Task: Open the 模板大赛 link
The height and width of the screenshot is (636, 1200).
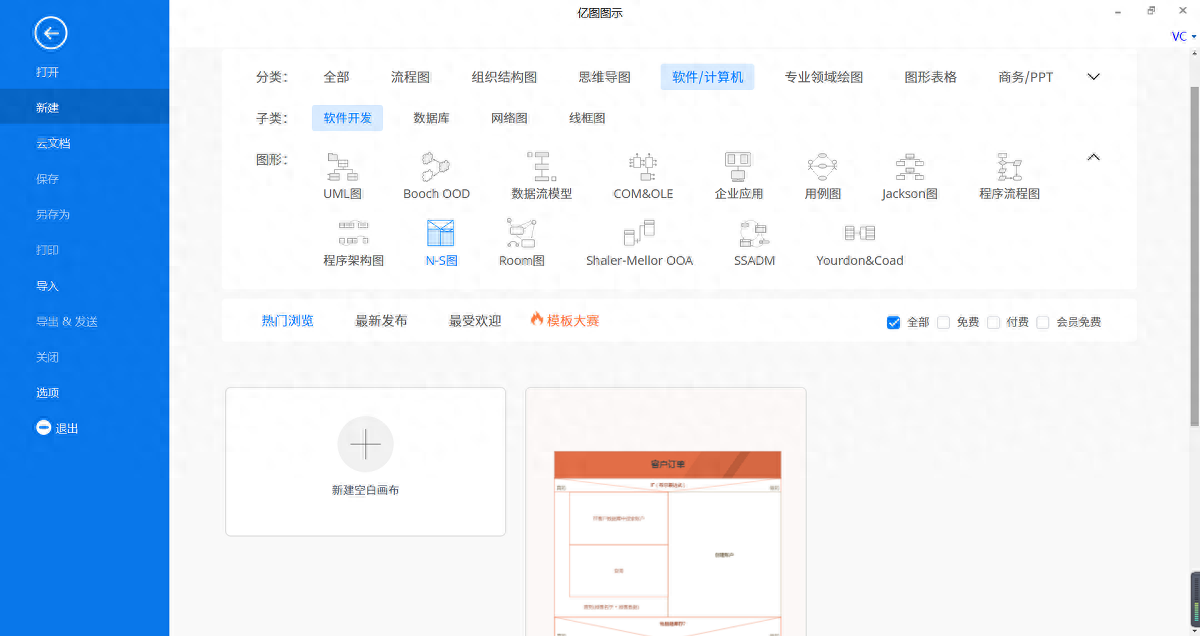Action: click(565, 321)
